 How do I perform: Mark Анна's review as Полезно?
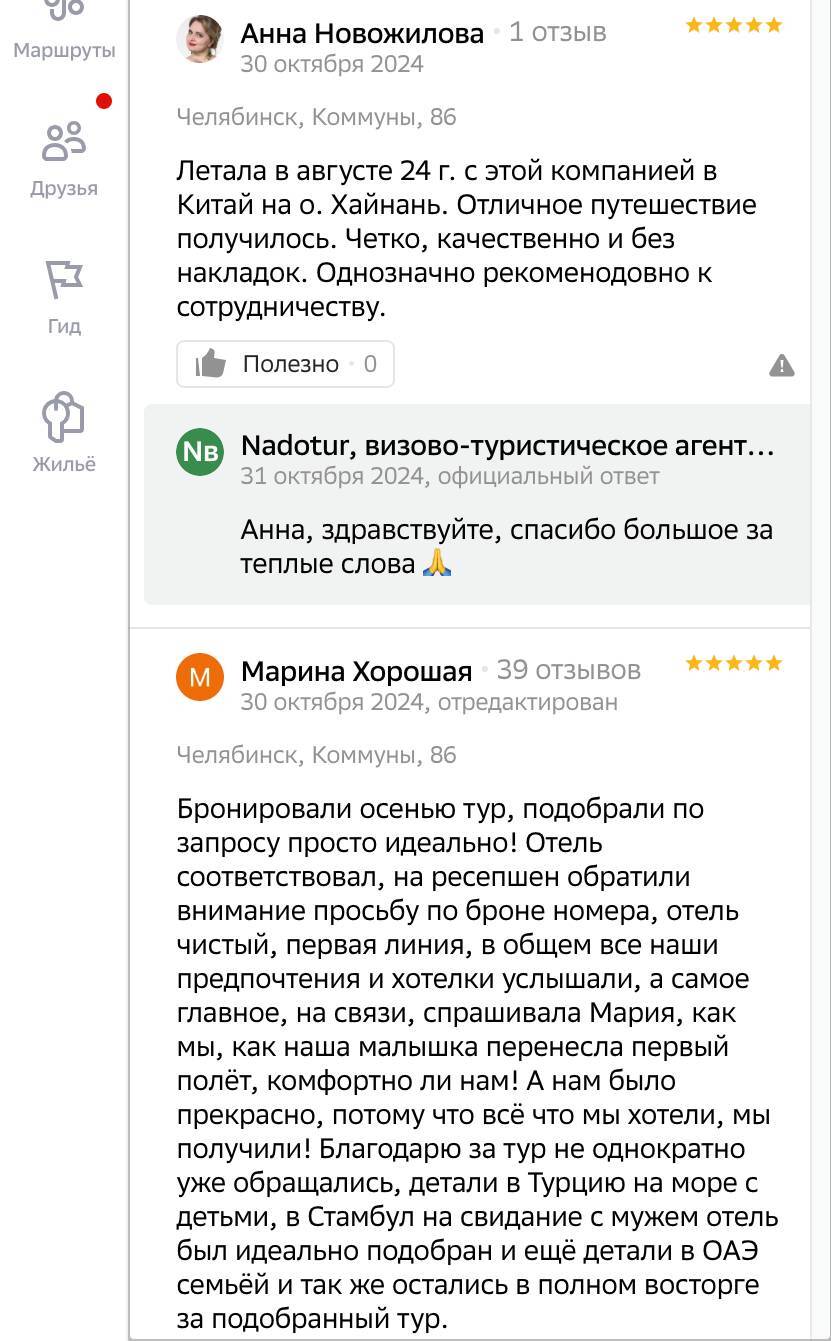tap(285, 364)
